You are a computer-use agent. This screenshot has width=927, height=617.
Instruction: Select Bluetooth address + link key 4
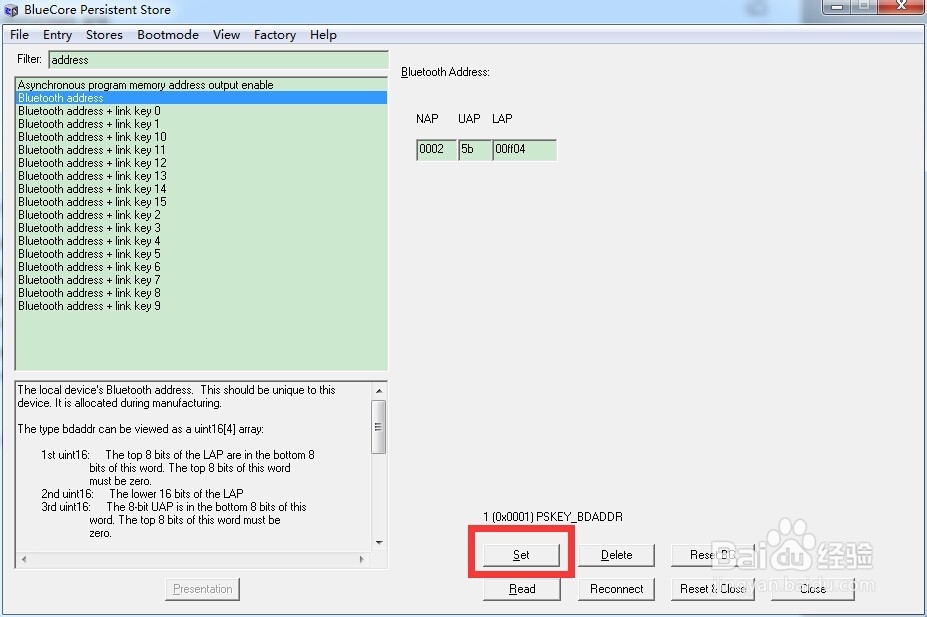[201, 241]
